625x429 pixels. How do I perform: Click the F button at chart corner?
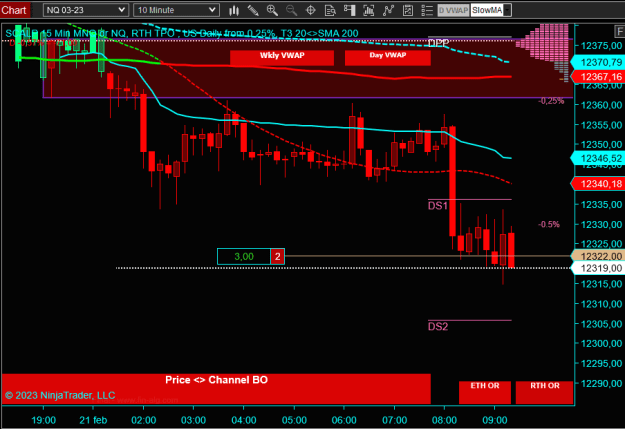pos(619,31)
